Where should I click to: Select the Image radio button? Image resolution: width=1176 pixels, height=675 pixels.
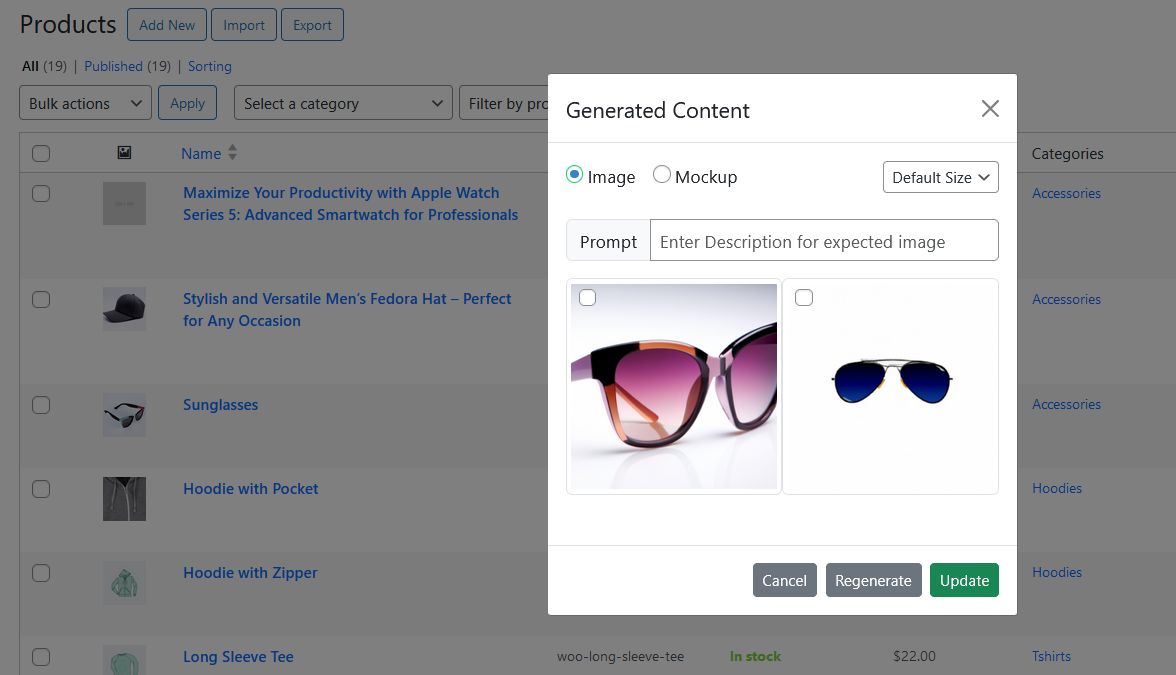pyautogui.click(x=575, y=175)
